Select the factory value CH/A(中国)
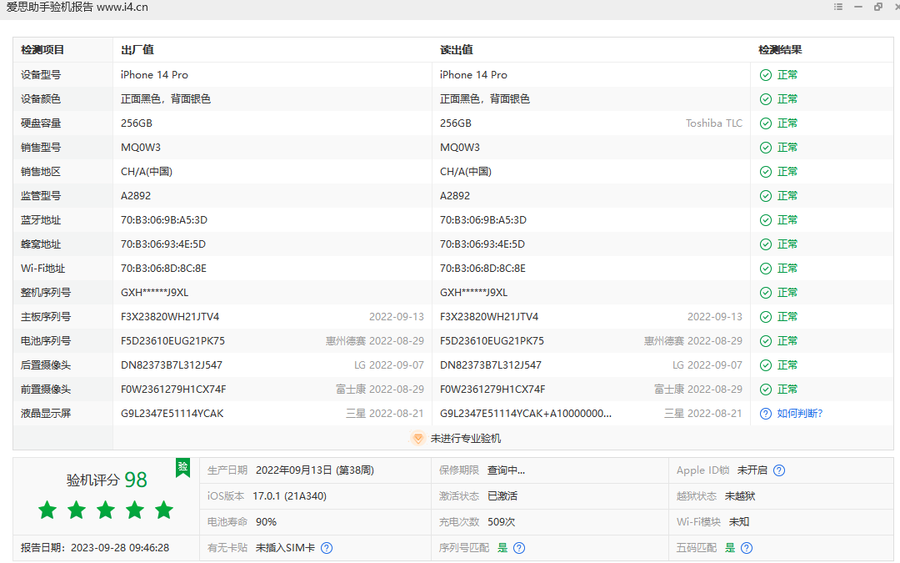The image size is (900, 563). [146, 172]
